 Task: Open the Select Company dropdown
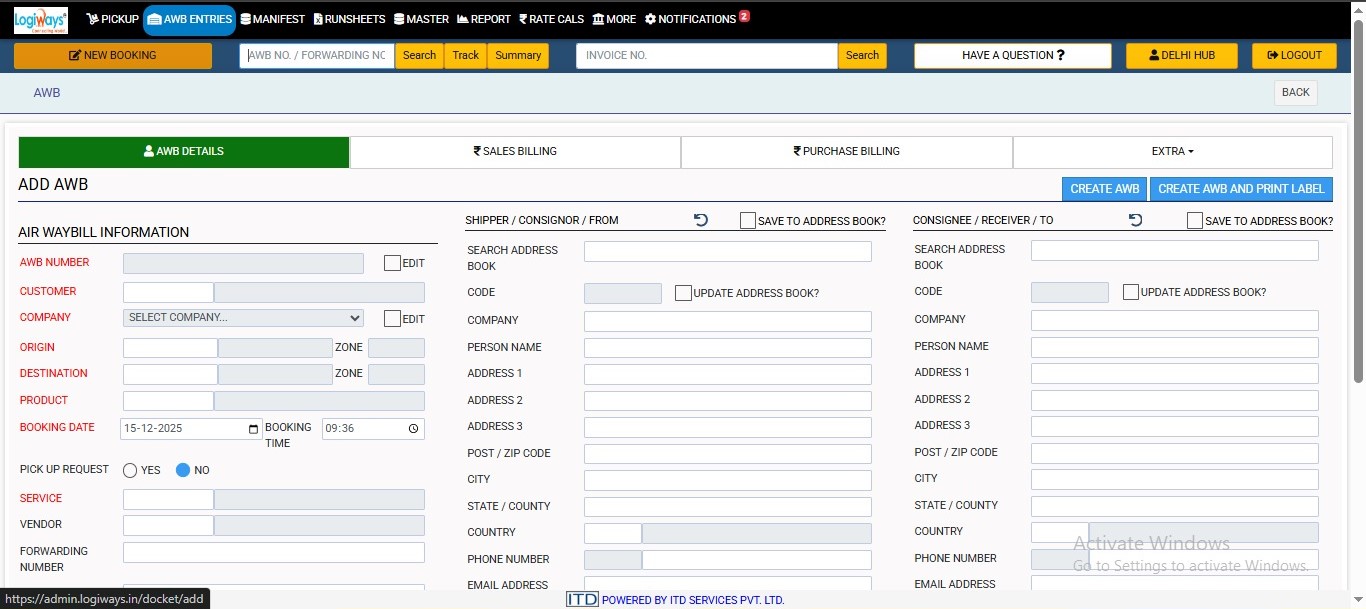pos(243,318)
